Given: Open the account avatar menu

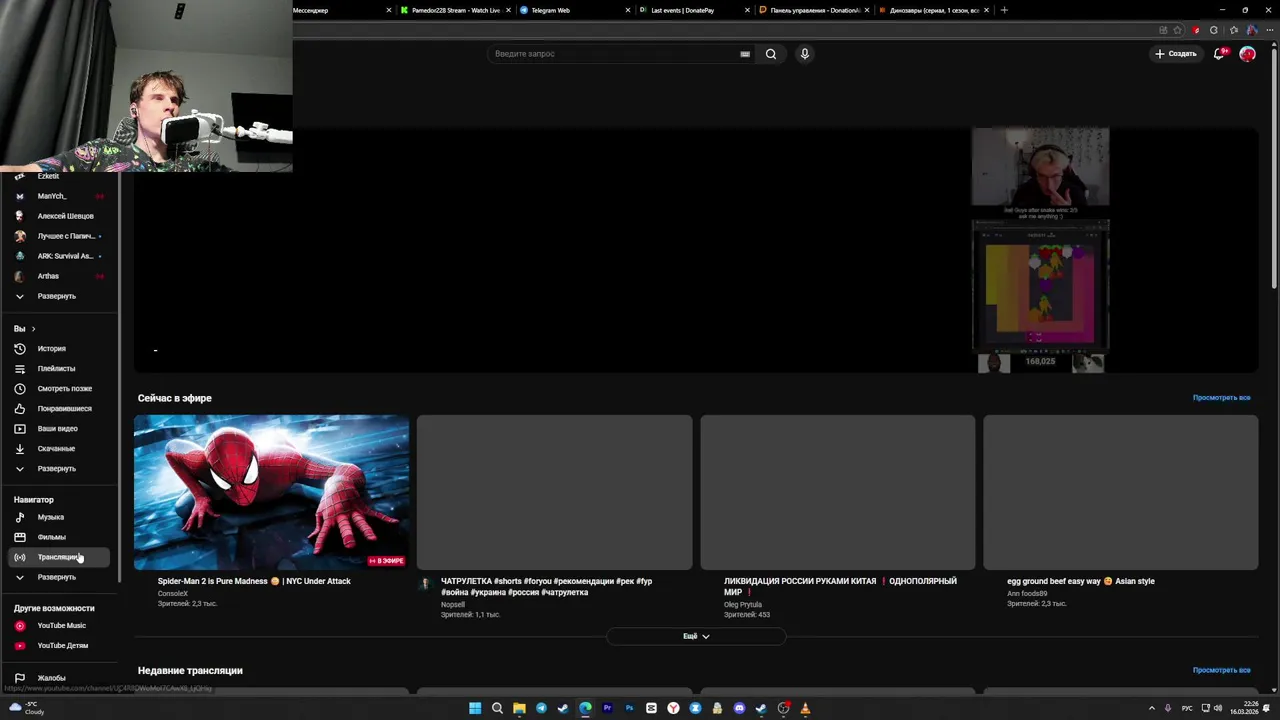Looking at the screenshot, I should [x=1247, y=54].
